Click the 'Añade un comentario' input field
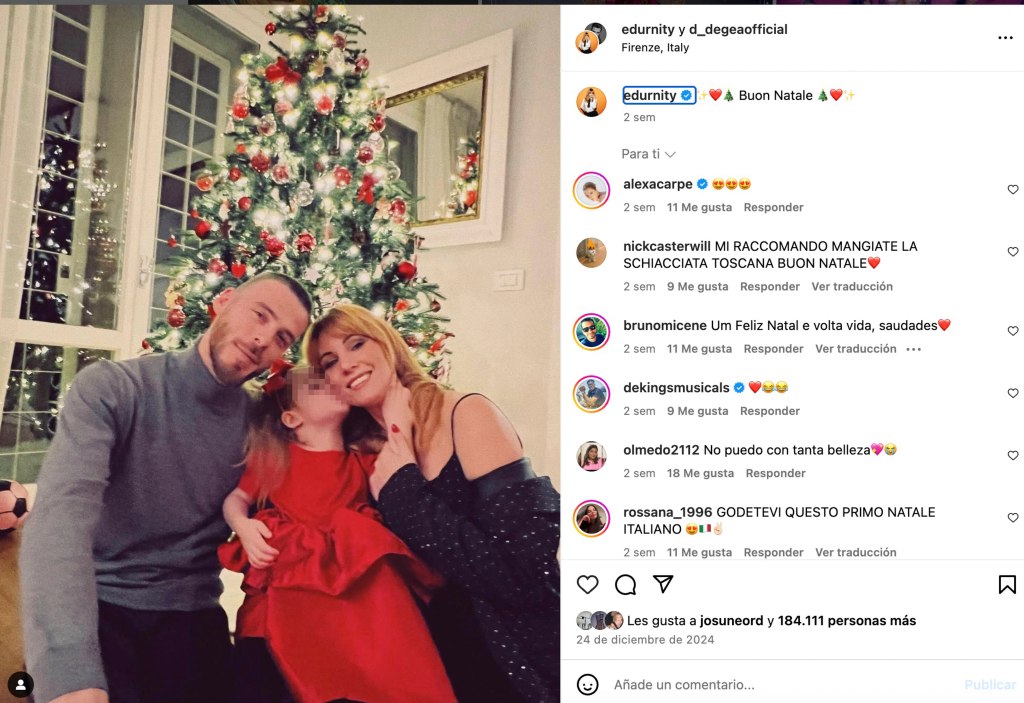The width and height of the screenshot is (1024, 703). click(x=780, y=685)
